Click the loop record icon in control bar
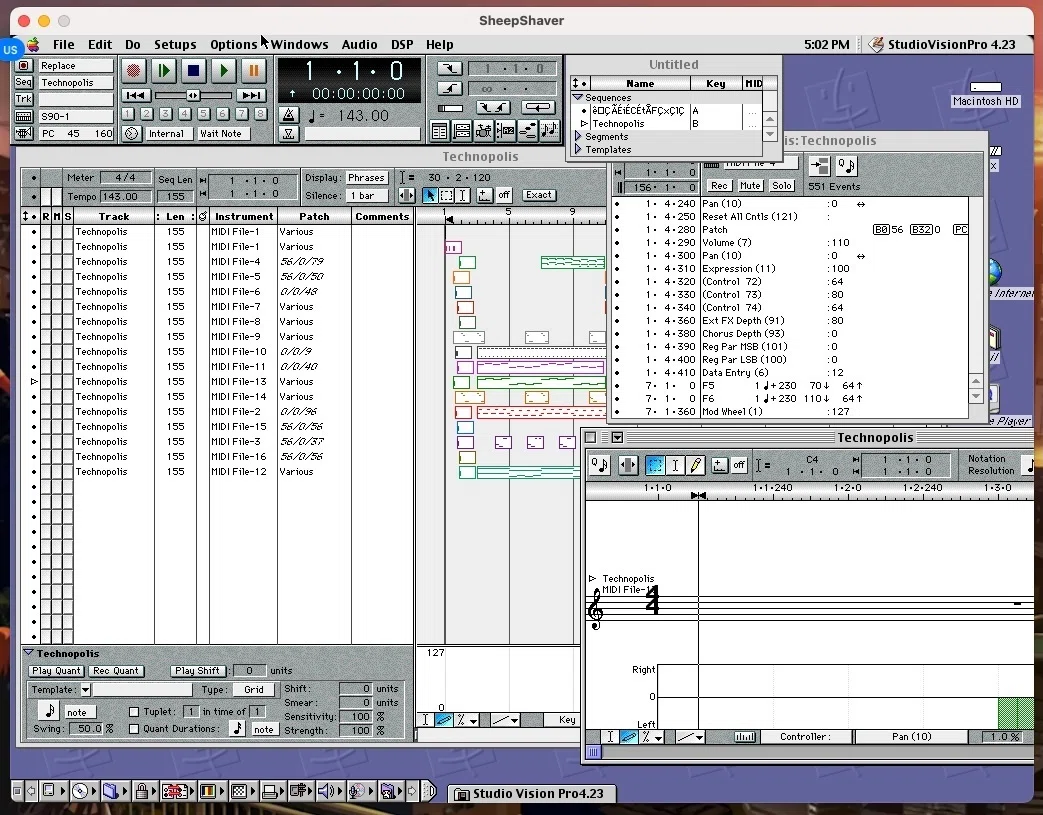Image resolution: width=1043 pixels, height=815 pixels. click(537, 107)
